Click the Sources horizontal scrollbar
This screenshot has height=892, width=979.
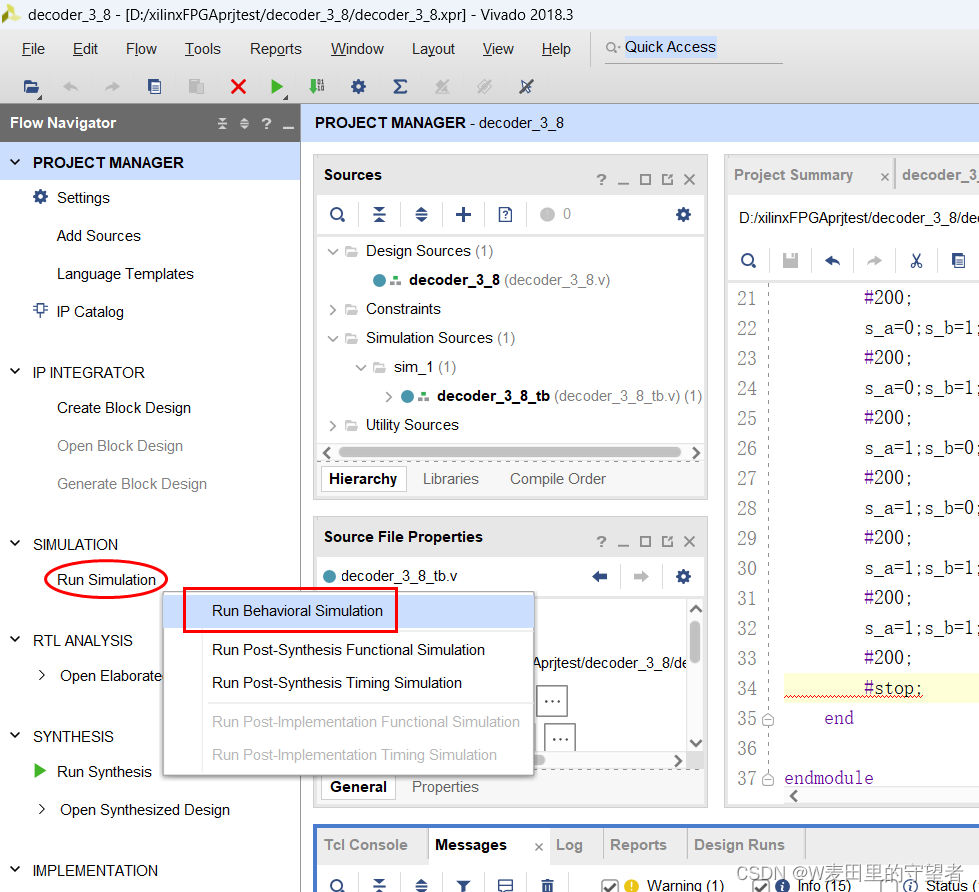(509, 452)
